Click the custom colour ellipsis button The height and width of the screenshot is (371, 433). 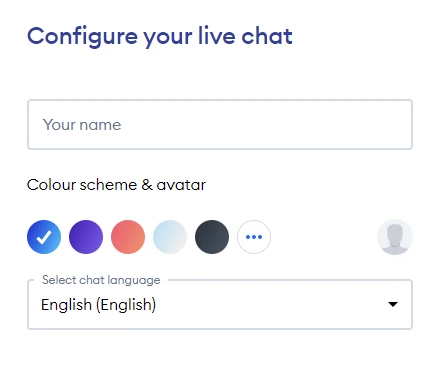[x=254, y=237]
